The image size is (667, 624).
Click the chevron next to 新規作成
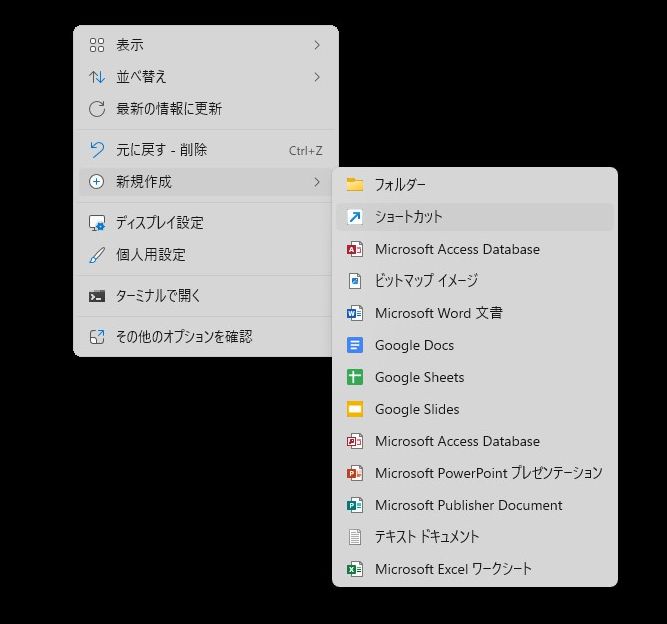(x=317, y=182)
